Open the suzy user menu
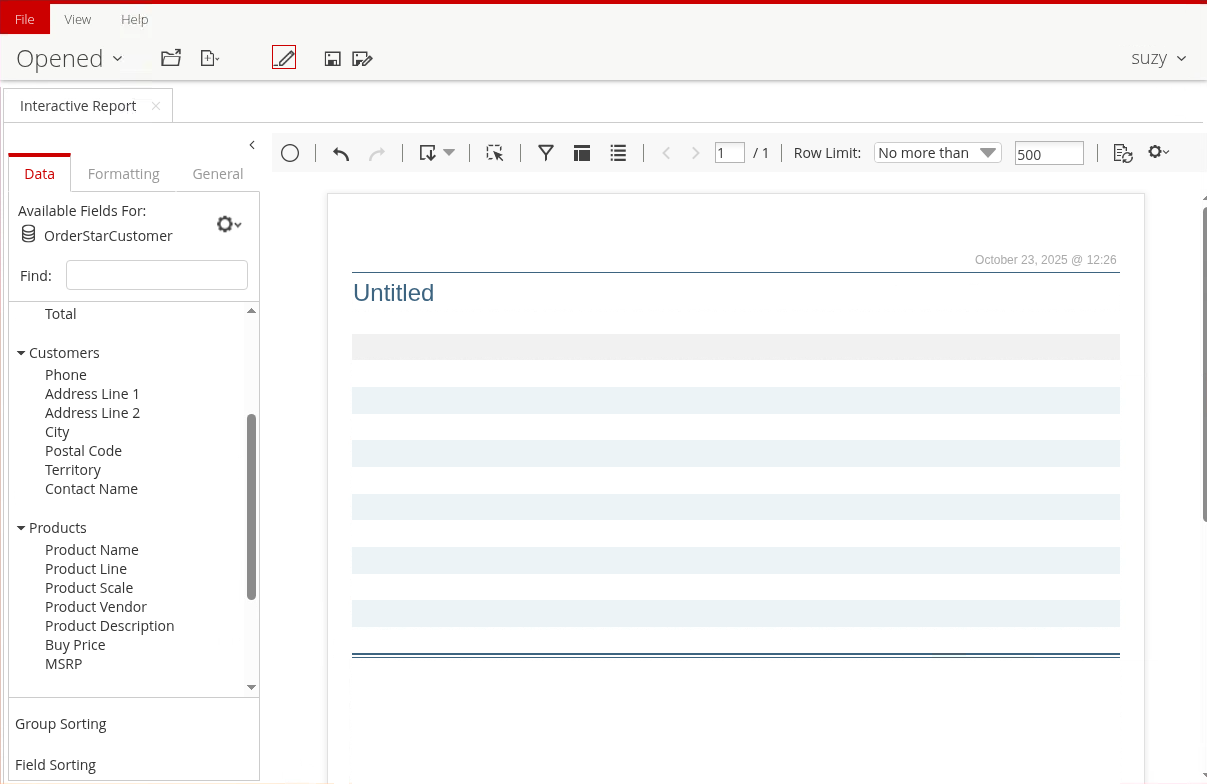1207x784 pixels. pyautogui.click(x=1158, y=58)
